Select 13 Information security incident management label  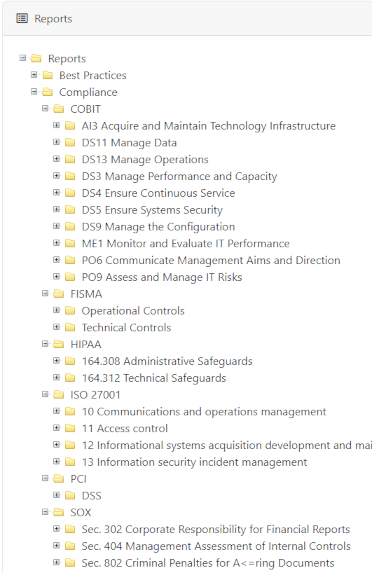click(194, 462)
